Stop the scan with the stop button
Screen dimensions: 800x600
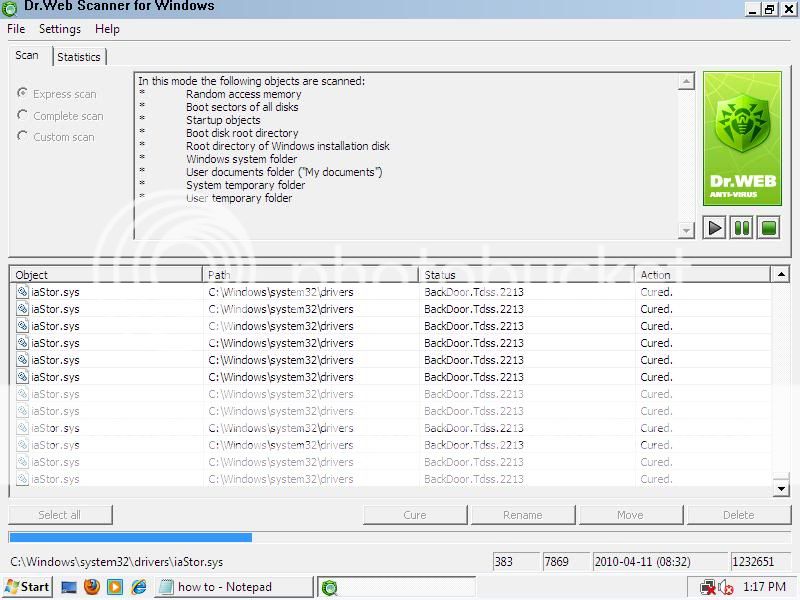(767, 228)
